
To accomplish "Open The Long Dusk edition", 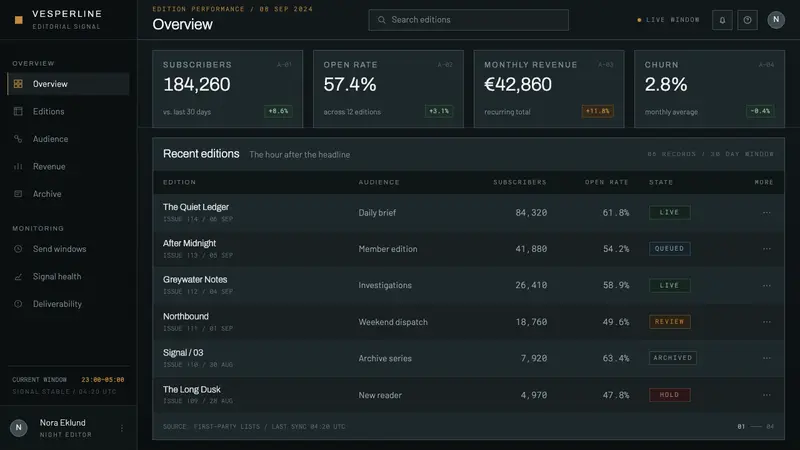I will [192, 389].
